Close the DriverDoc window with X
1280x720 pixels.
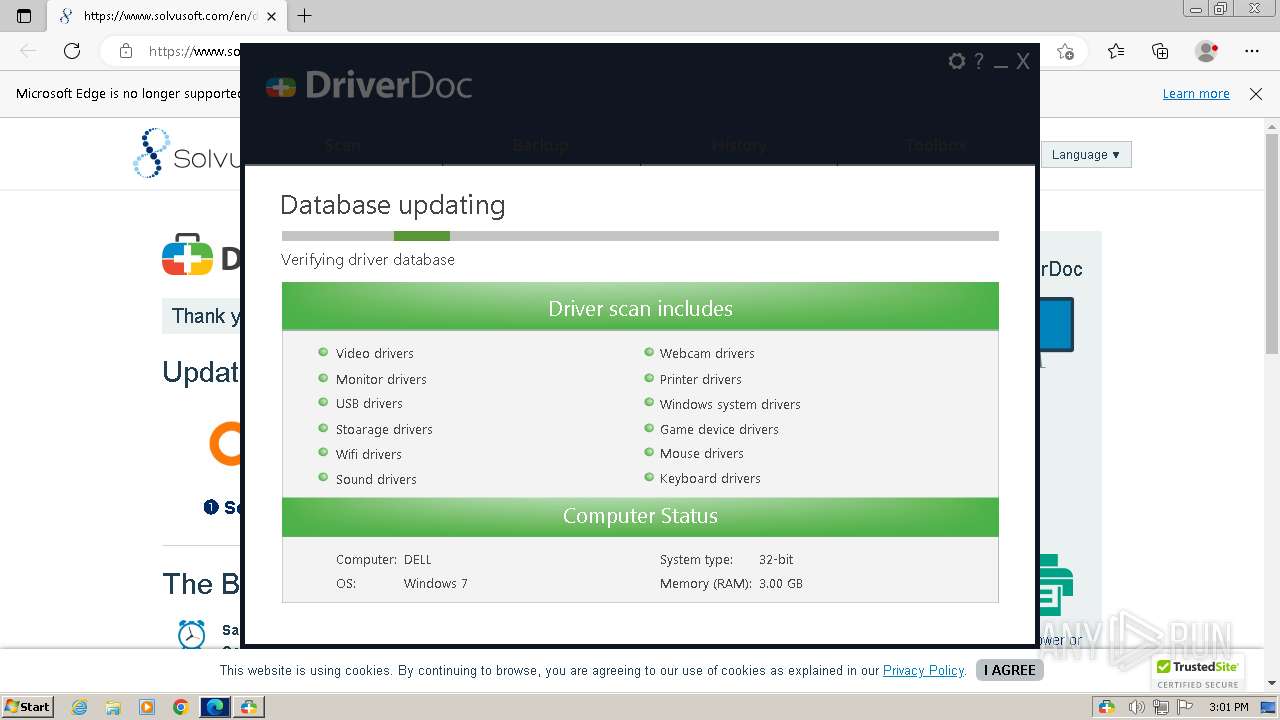pyautogui.click(x=1023, y=61)
